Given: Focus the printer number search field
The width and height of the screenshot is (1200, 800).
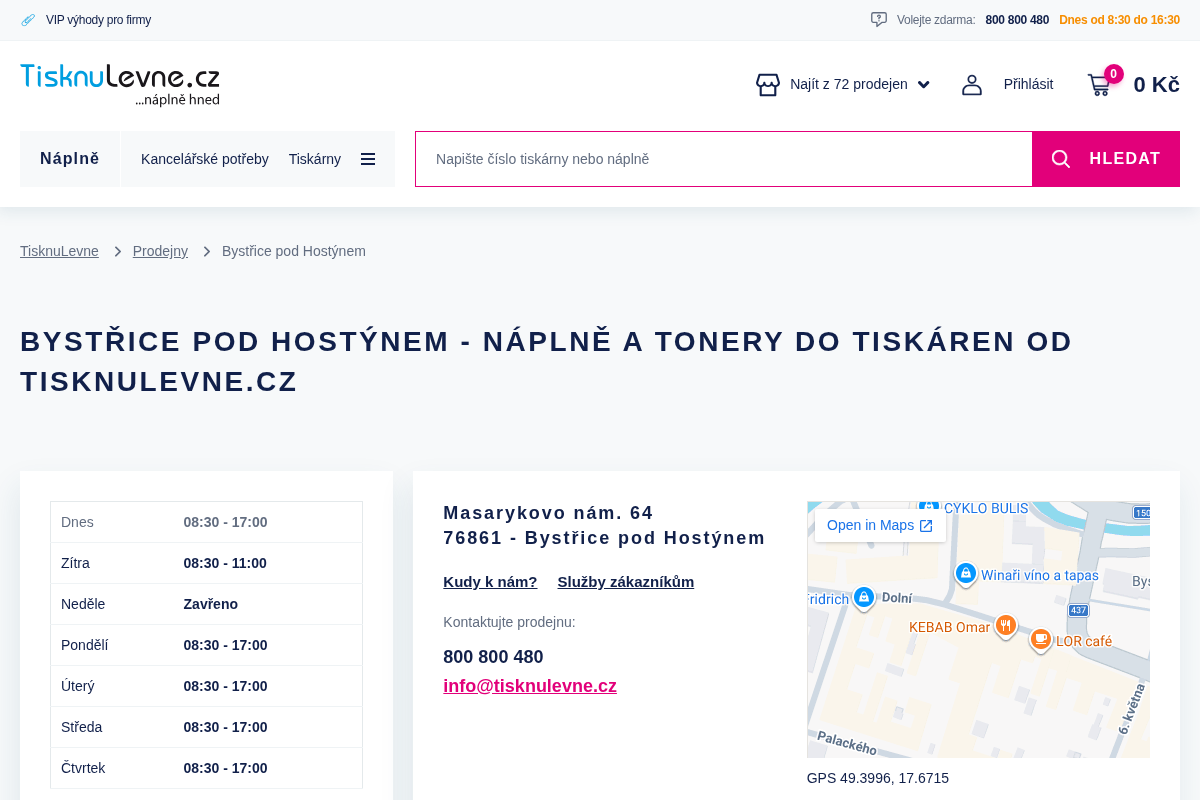Looking at the screenshot, I should (724, 159).
